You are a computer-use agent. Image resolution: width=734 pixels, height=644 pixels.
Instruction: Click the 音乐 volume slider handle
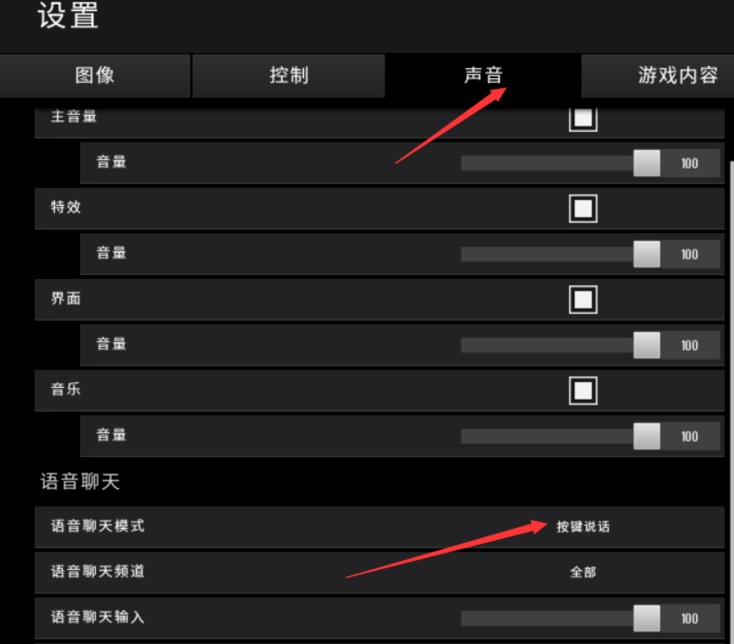pyautogui.click(x=646, y=436)
